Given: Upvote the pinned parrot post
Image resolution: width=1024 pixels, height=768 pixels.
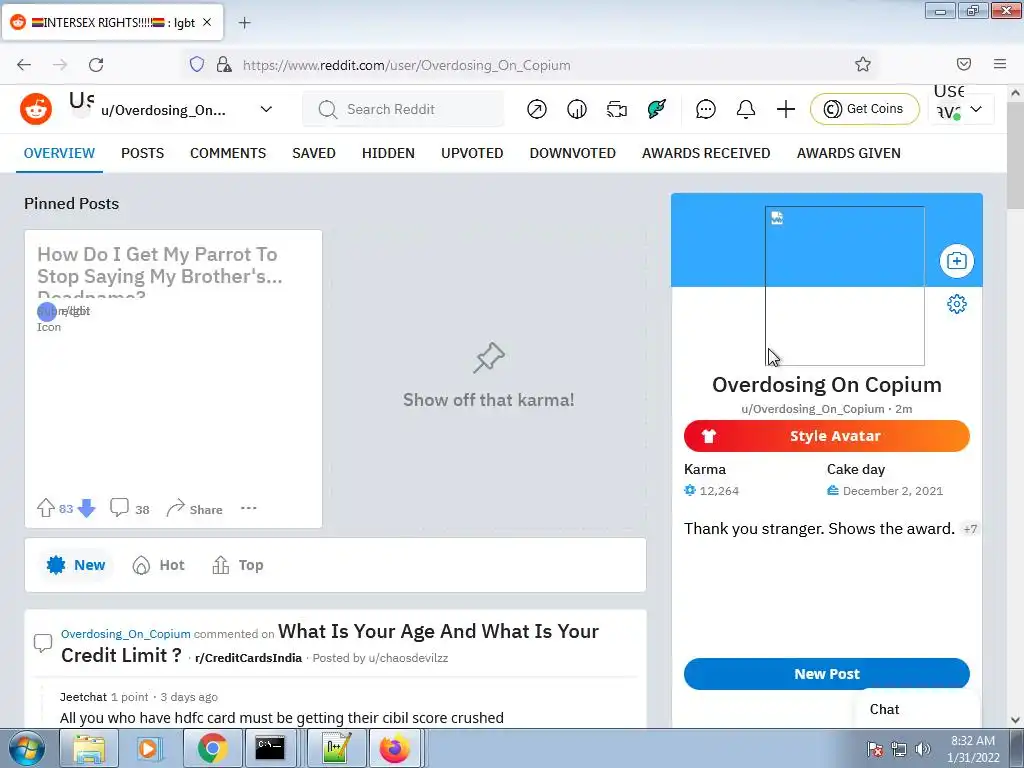Looking at the screenshot, I should click(46, 508).
